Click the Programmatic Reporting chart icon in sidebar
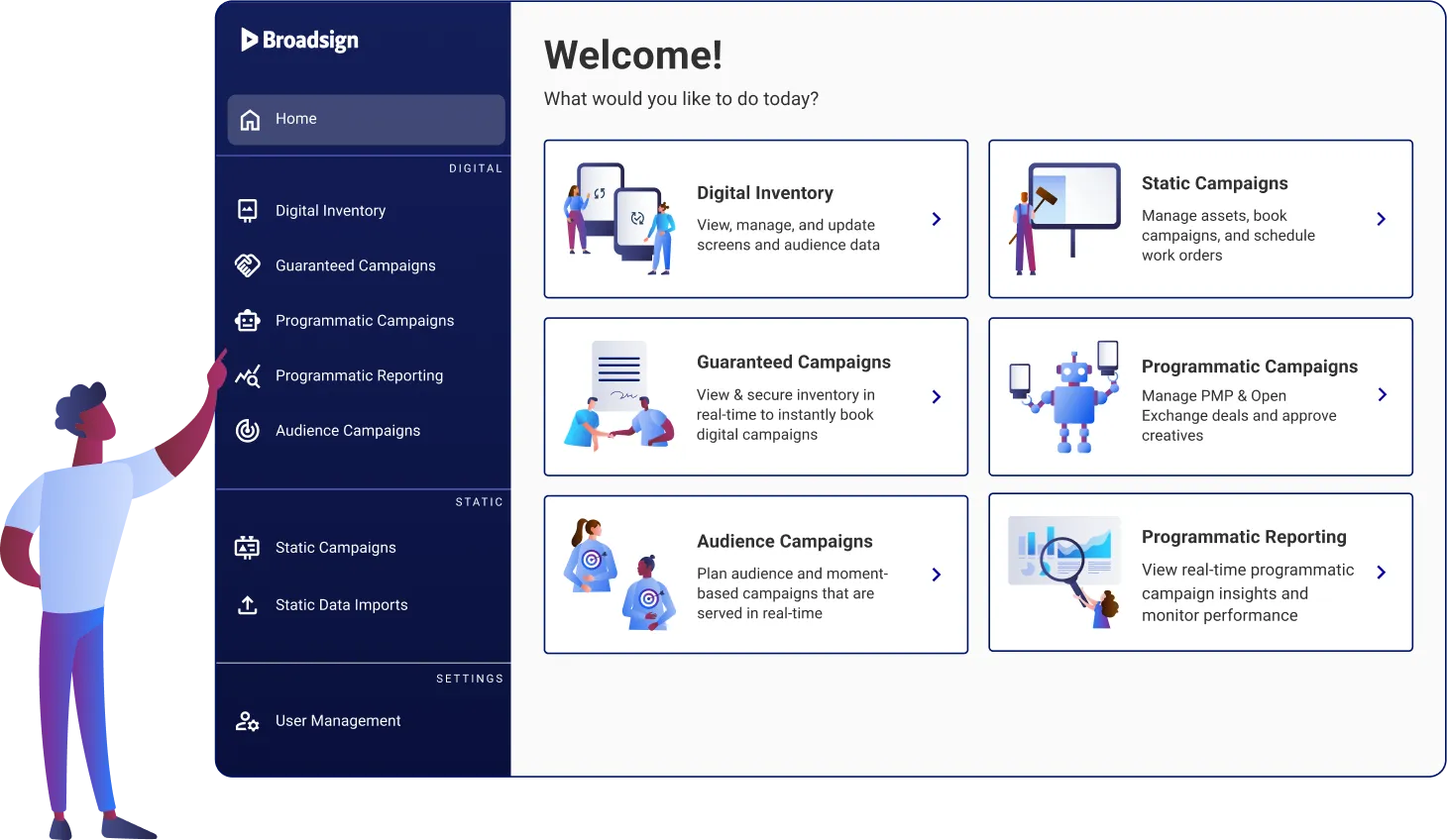 click(x=248, y=375)
